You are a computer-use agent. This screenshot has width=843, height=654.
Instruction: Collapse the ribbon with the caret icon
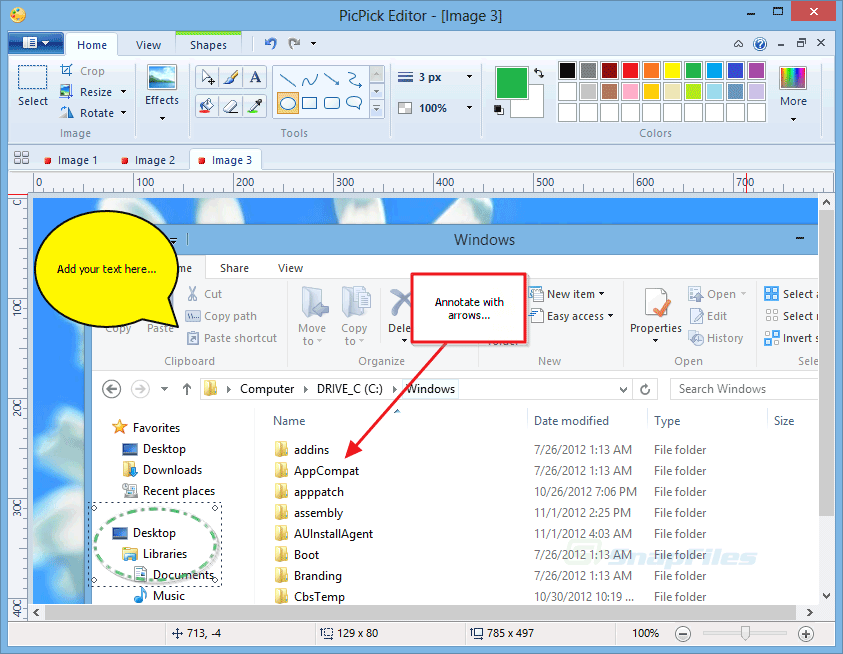point(739,44)
